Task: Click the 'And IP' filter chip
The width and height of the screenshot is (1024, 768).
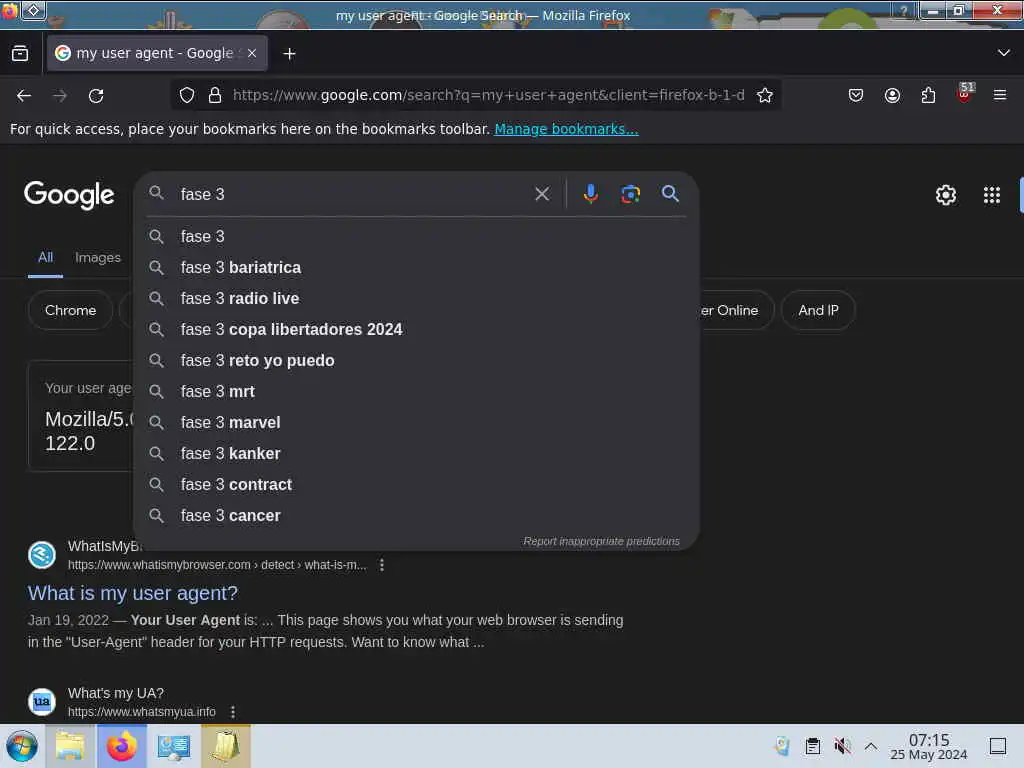Action: (x=818, y=310)
